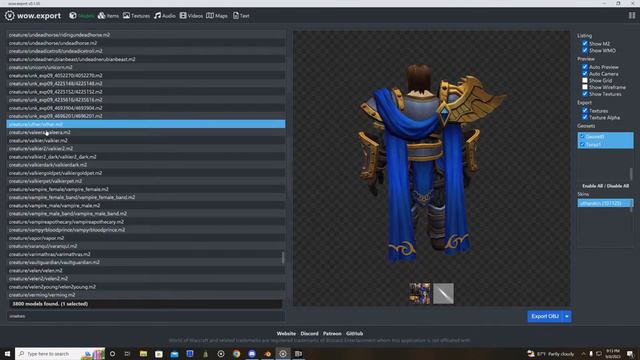The width and height of the screenshot is (640, 360).
Task: Enable Show Wireframe
Action: pos(585,87)
